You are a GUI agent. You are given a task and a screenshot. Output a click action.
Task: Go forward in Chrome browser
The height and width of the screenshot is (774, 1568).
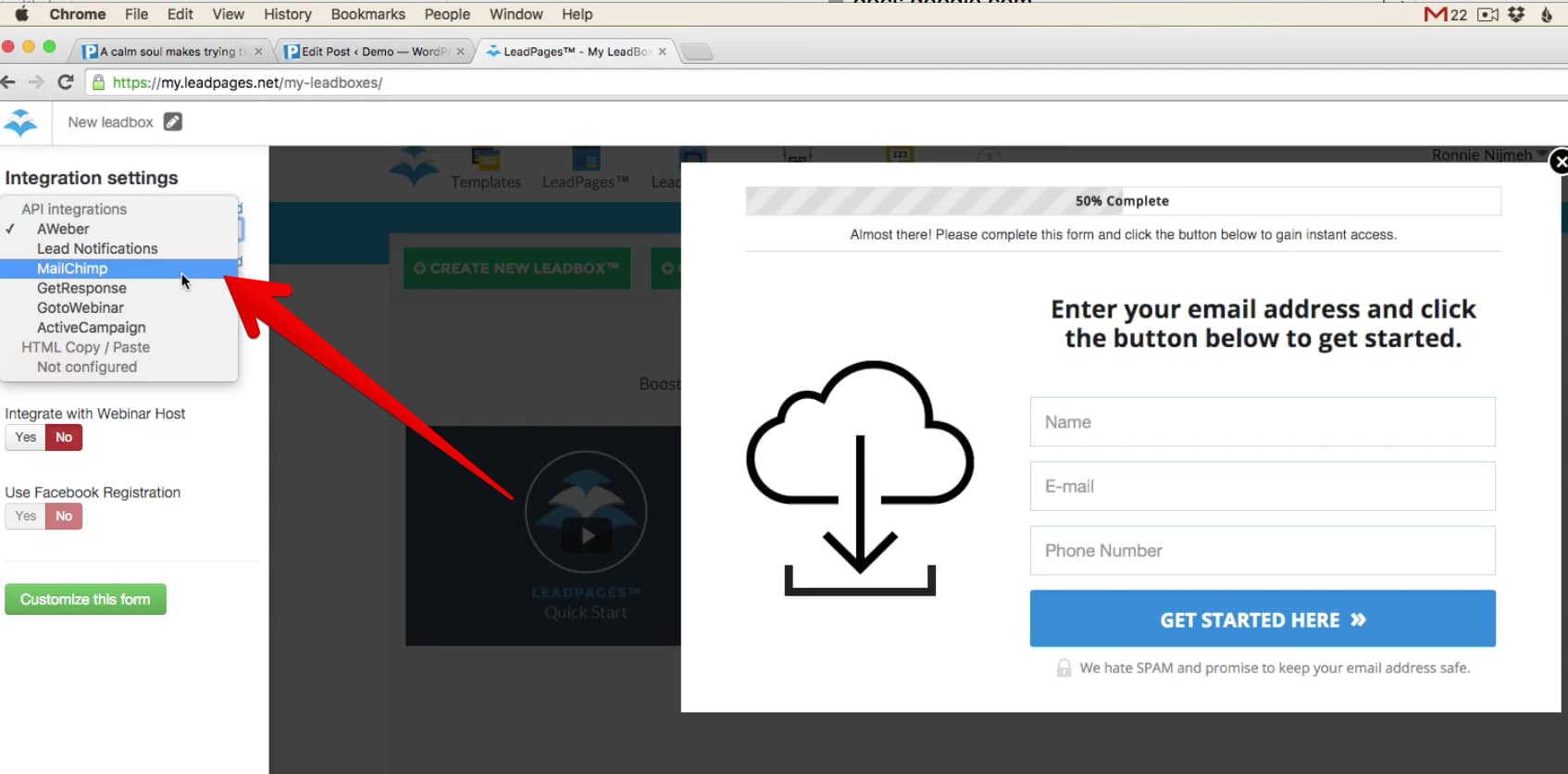click(36, 82)
